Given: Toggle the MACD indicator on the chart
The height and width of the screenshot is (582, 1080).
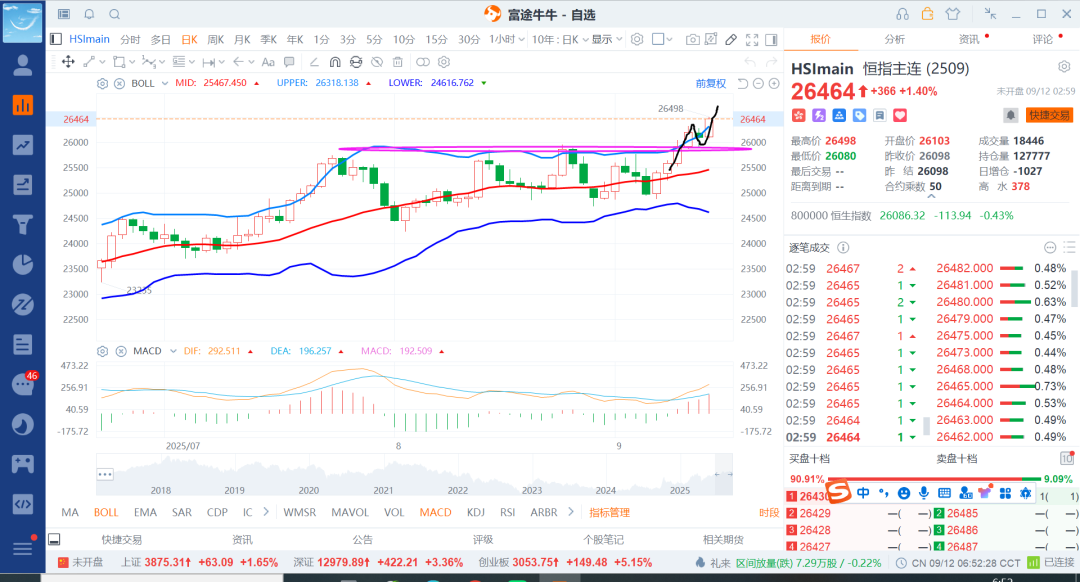Looking at the screenshot, I should click(435, 512).
